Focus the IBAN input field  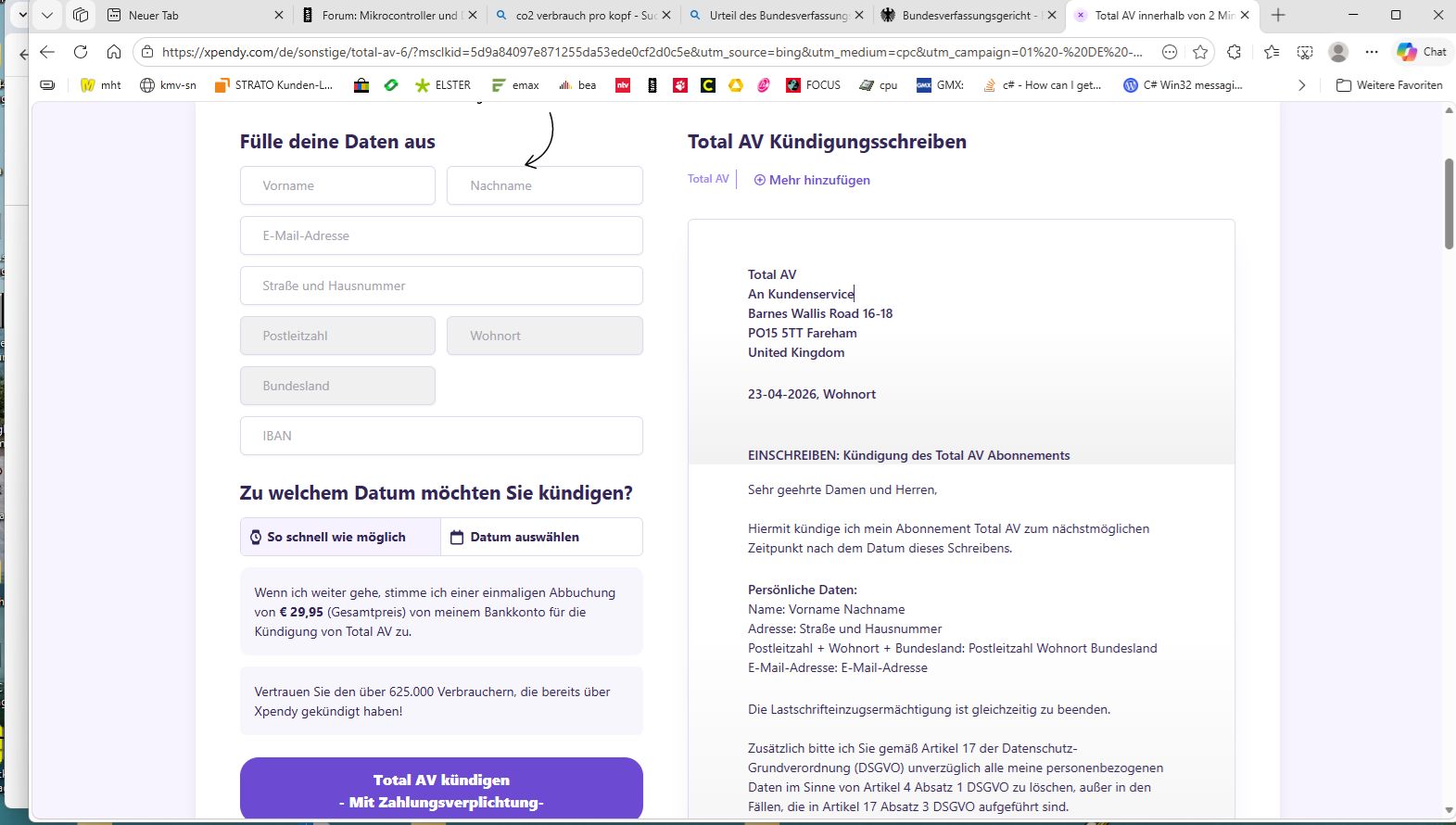pos(441,436)
